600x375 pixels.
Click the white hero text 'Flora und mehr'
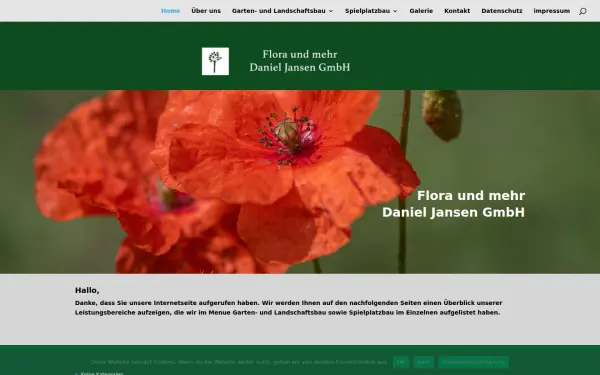click(x=471, y=196)
